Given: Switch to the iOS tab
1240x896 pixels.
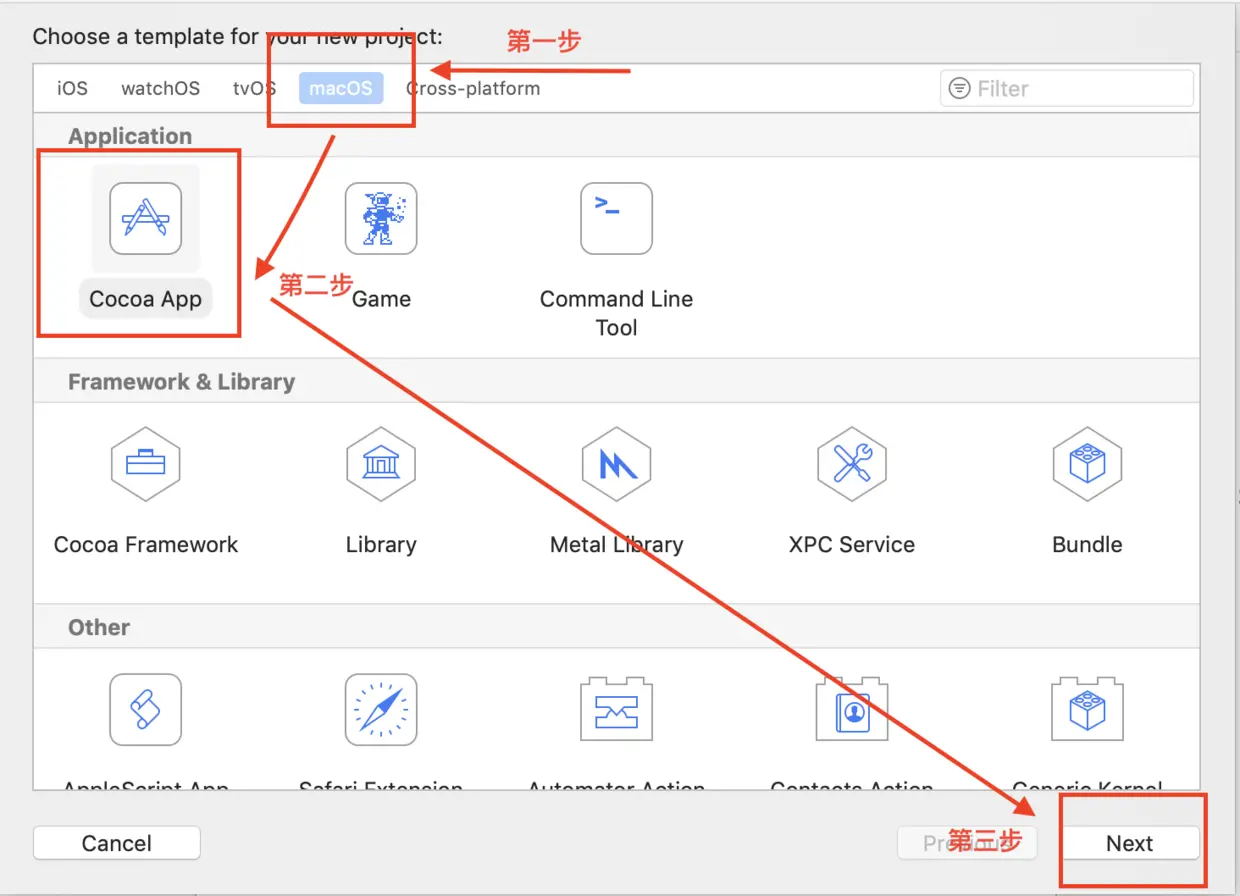Looking at the screenshot, I should (72, 88).
